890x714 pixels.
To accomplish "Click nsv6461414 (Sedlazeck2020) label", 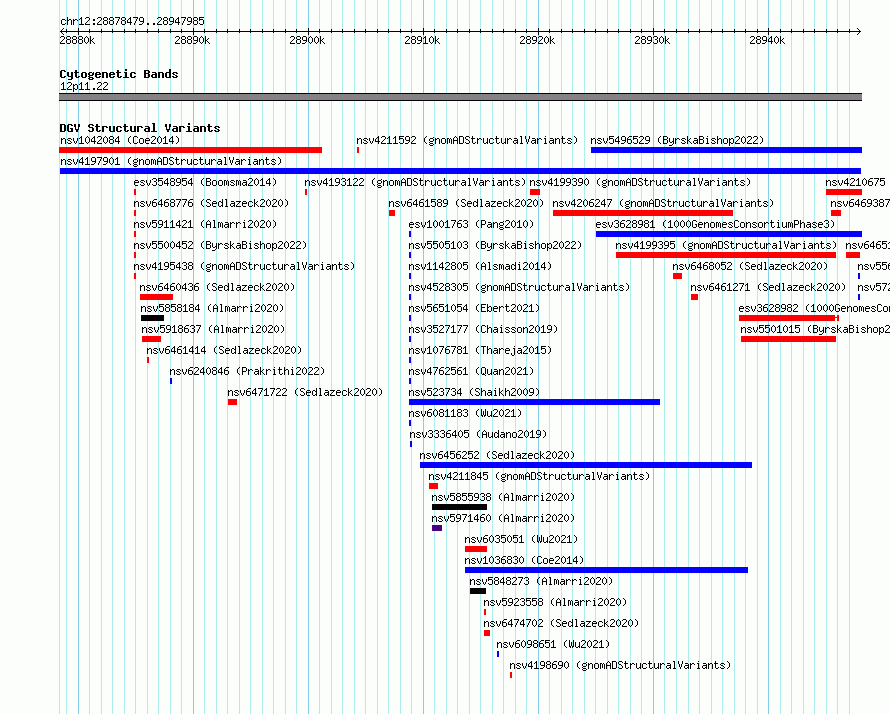I will (224, 350).
